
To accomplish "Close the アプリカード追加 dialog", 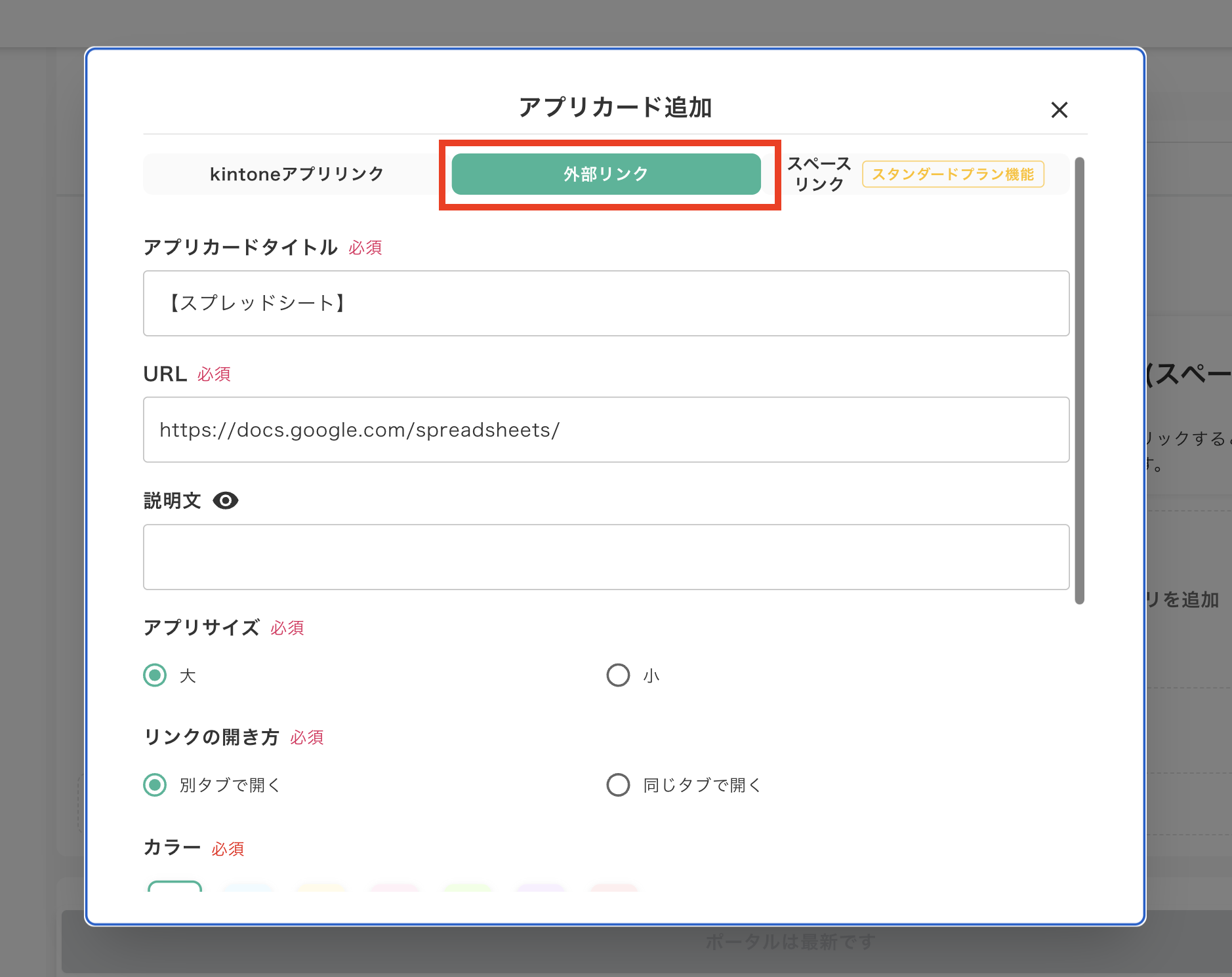I will click(x=1059, y=110).
